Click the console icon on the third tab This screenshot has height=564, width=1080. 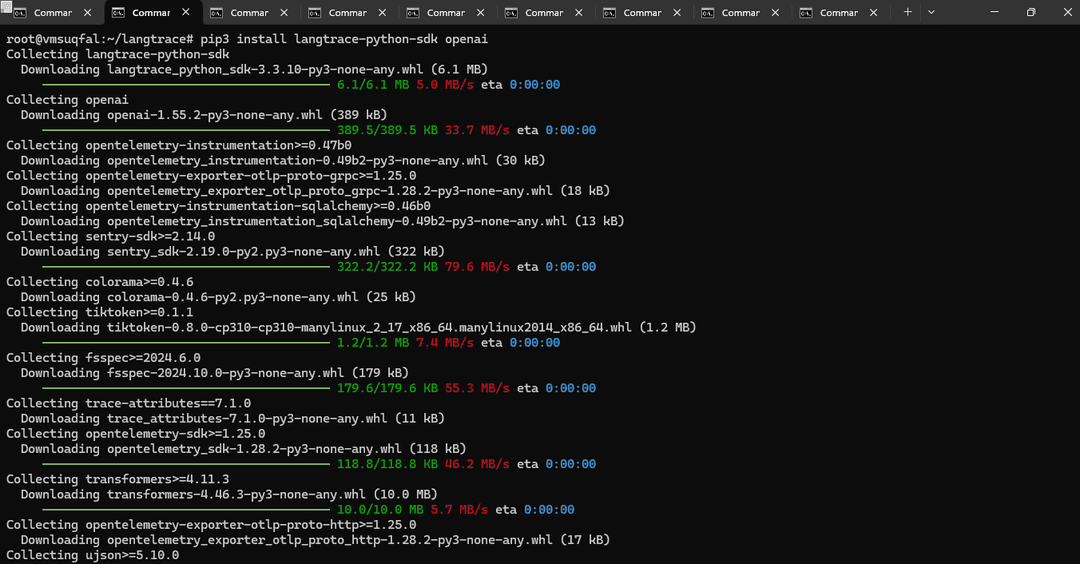pos(215,13)
